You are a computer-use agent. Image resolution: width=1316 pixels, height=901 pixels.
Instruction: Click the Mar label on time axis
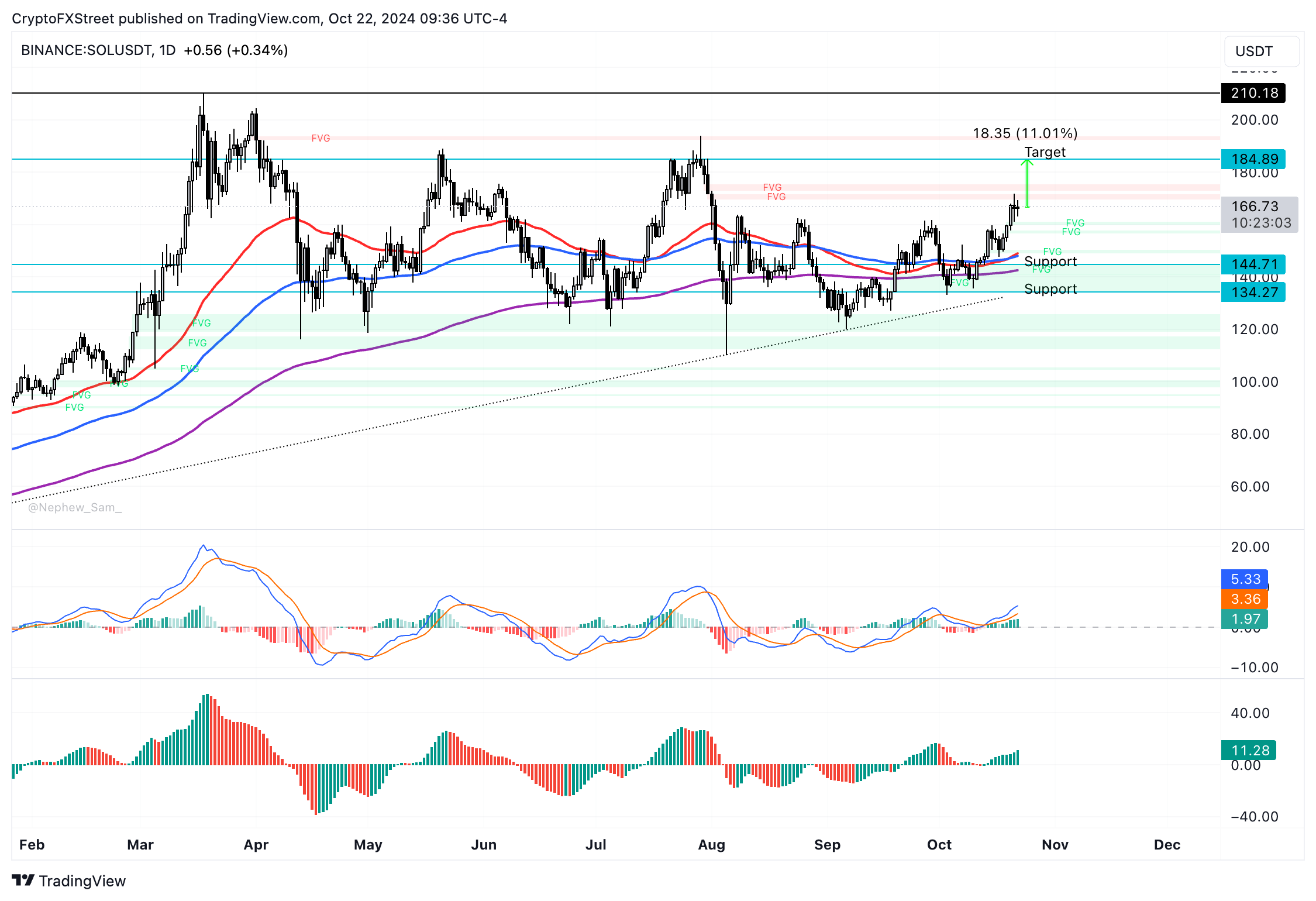coord(140,845)
